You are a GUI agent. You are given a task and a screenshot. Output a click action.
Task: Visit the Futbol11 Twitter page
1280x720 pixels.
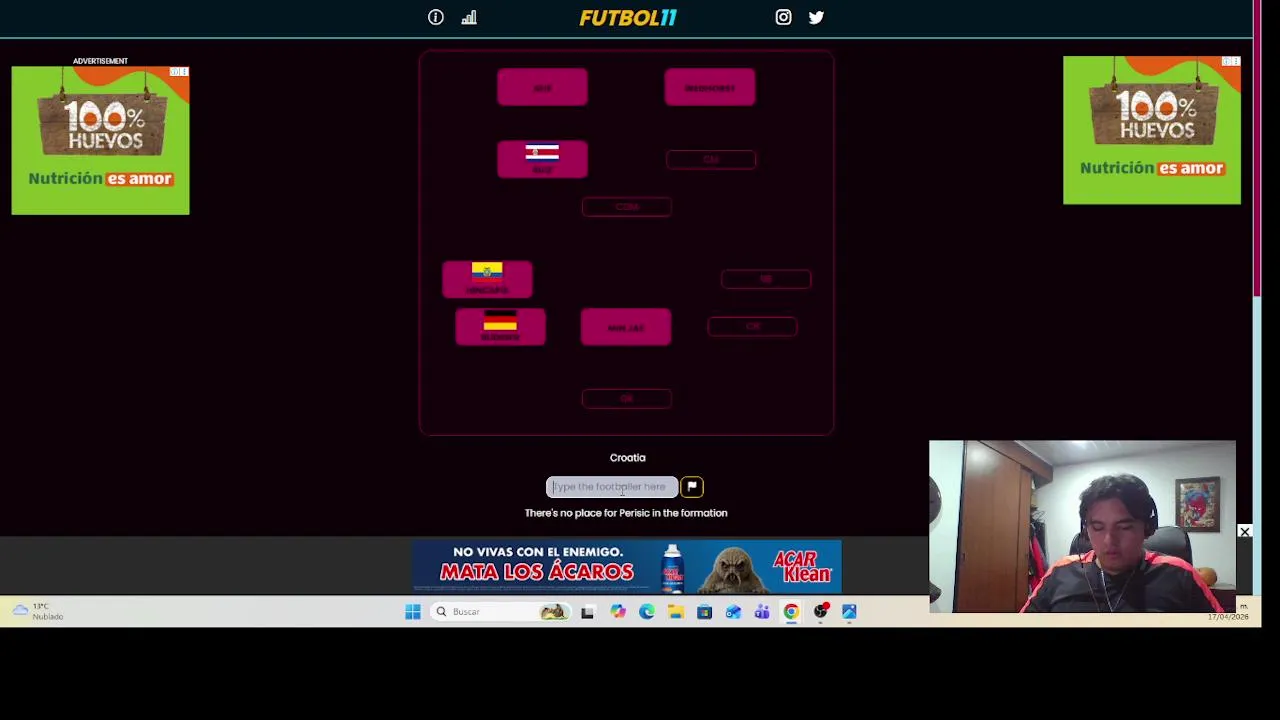point(816,17)
